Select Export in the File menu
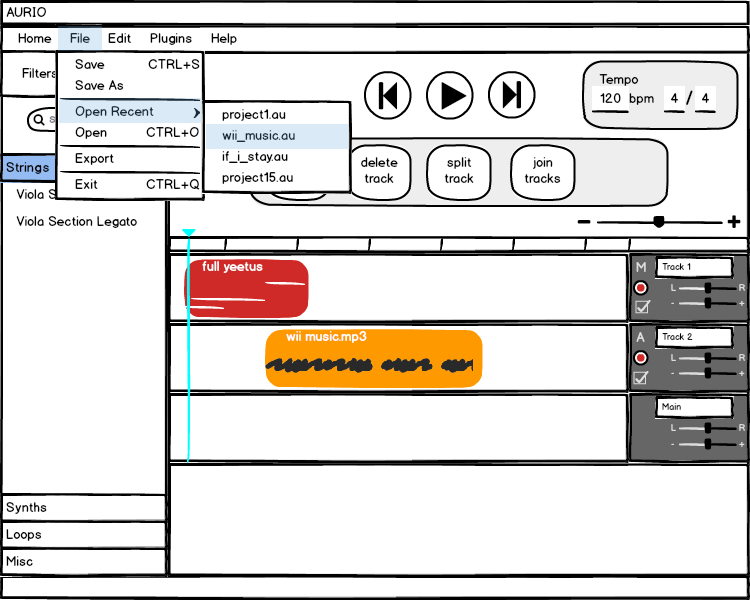 (130, 158)
